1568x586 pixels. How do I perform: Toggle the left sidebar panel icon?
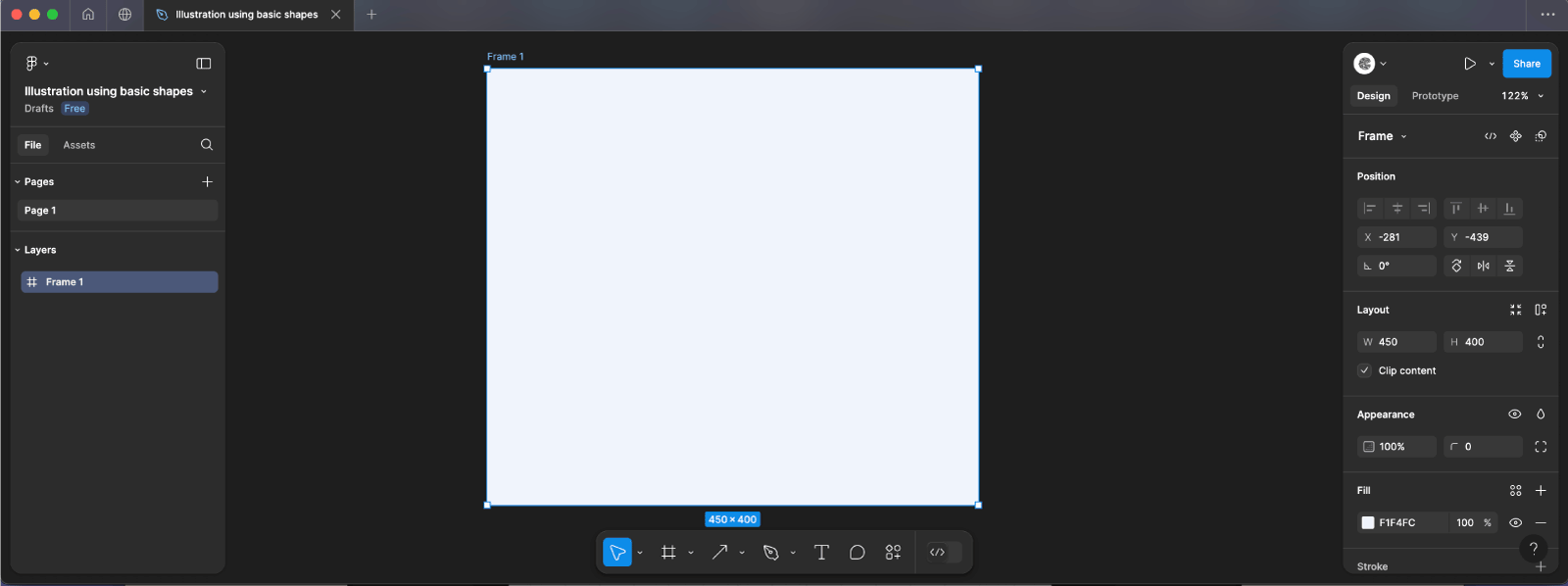(204, 64)
